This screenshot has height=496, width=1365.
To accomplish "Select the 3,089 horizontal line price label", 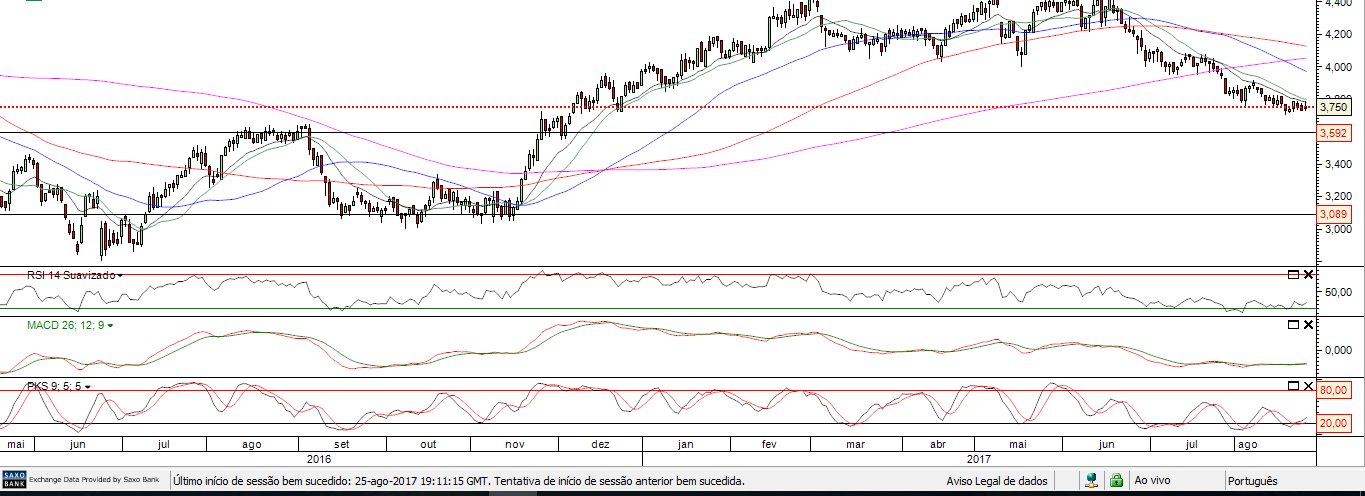I will [1333, 214].
